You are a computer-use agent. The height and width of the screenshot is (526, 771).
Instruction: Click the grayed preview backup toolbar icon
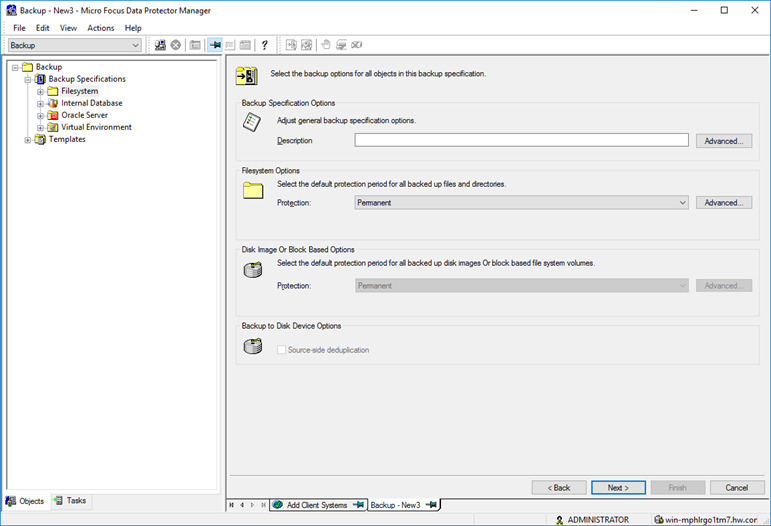point(306,45)
